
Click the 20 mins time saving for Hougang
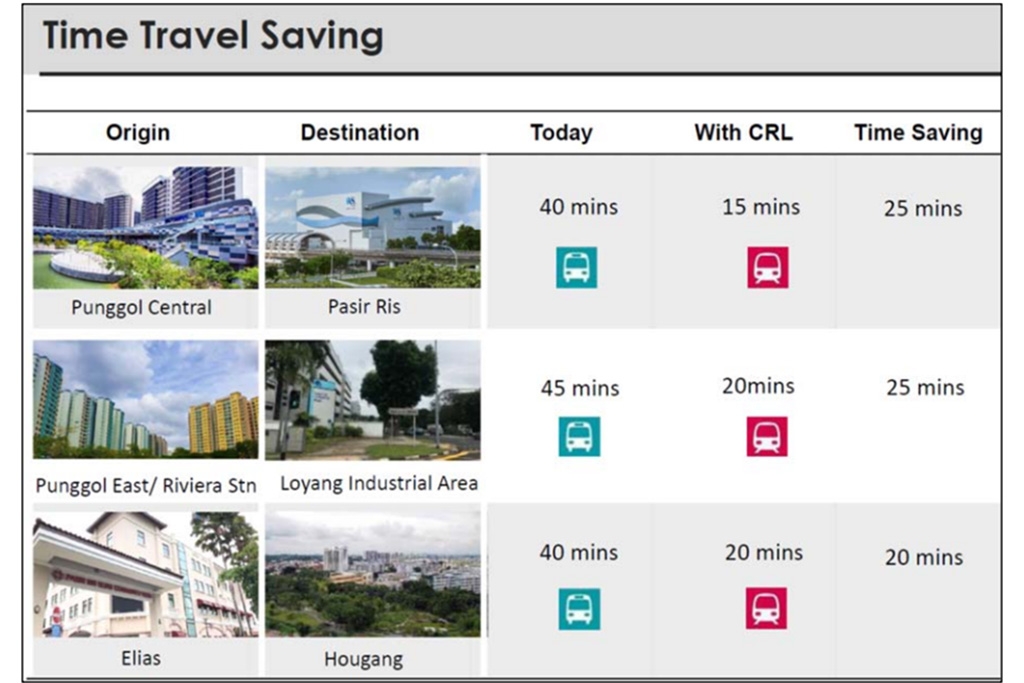pos(924,557)
